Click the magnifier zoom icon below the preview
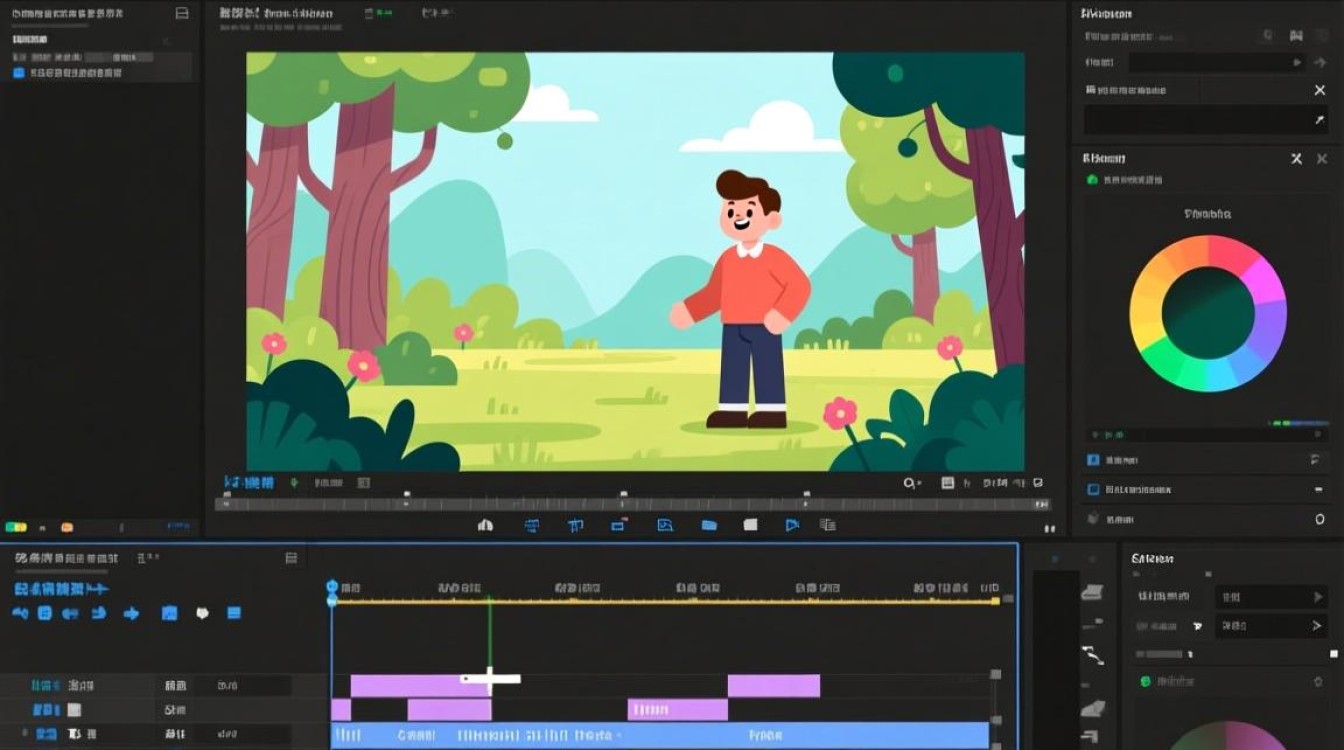Image resolution: width=1344 pixels, height=750 pixels. (911, 483)
